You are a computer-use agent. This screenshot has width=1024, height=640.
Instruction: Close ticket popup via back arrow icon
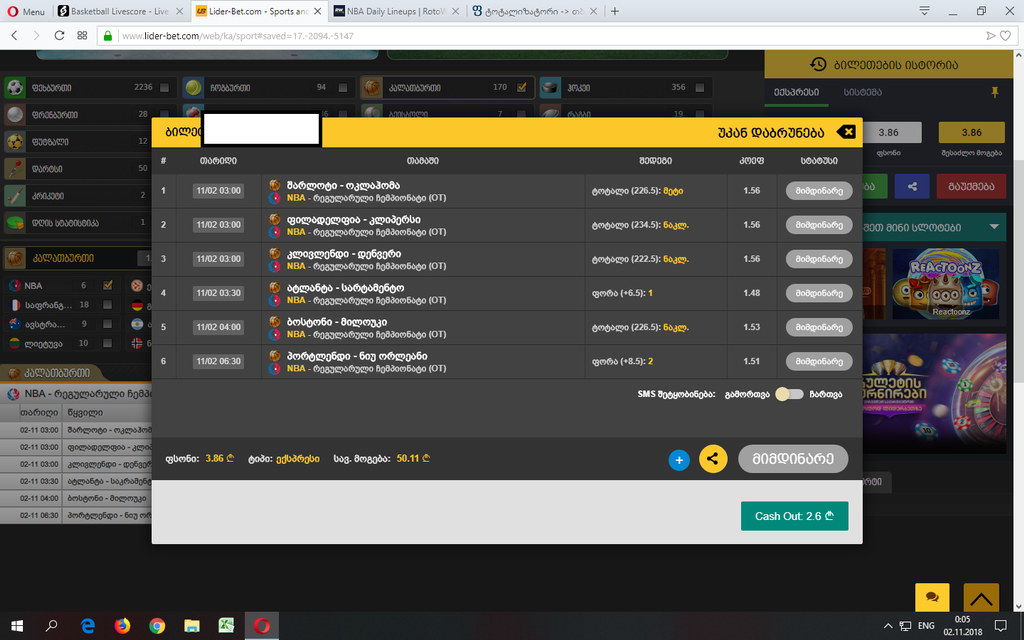point(846,132)
